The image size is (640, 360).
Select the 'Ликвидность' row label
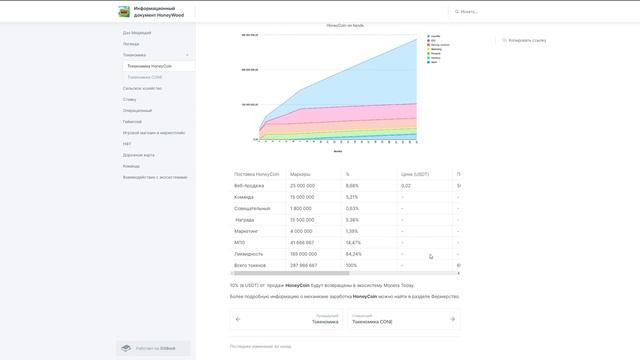249,254
